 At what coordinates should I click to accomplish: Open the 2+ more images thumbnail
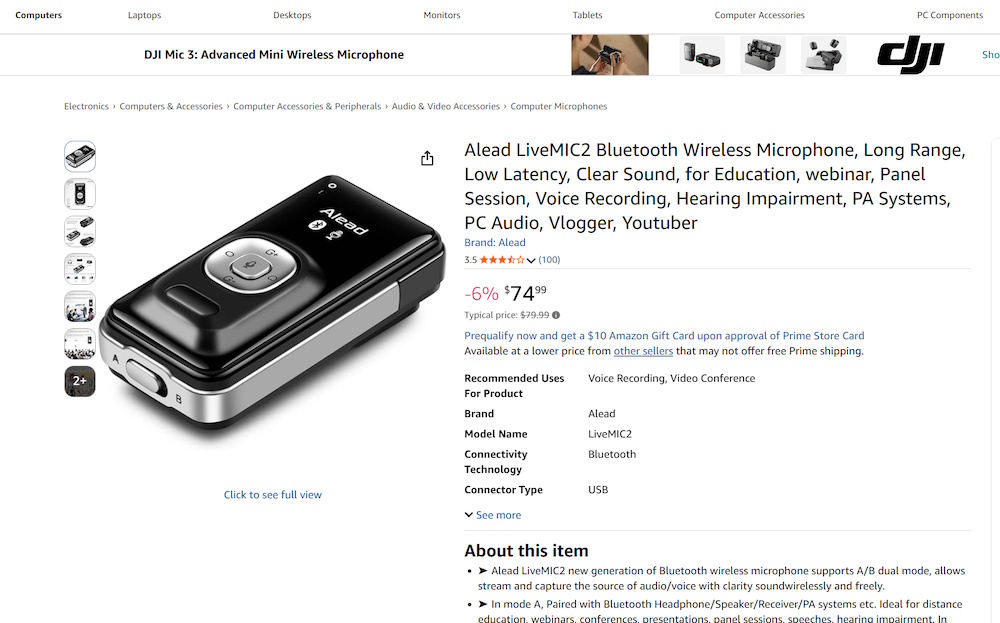click(x=80, y=381)
